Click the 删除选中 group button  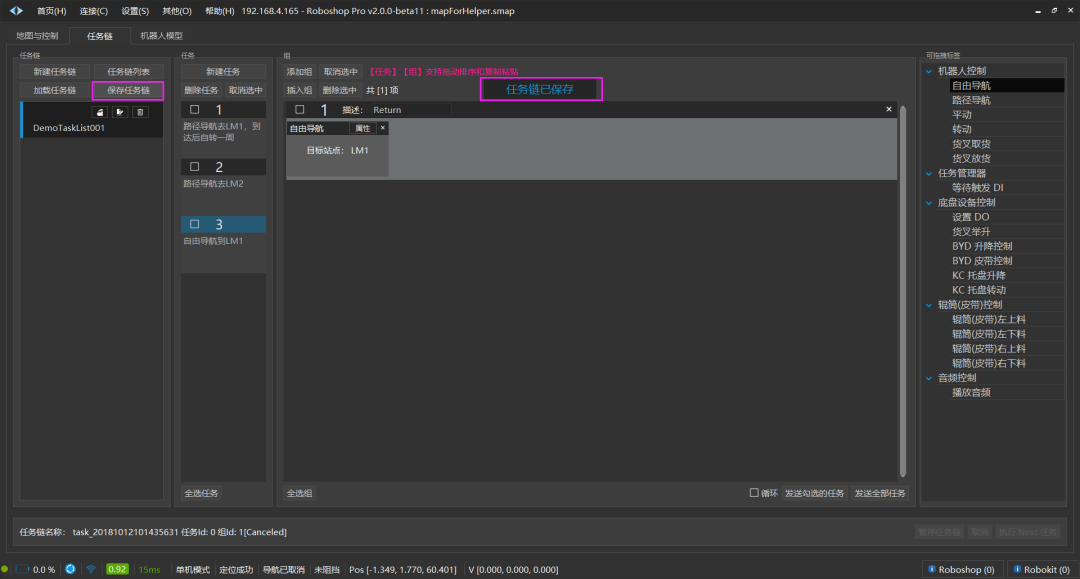point(340,90)
